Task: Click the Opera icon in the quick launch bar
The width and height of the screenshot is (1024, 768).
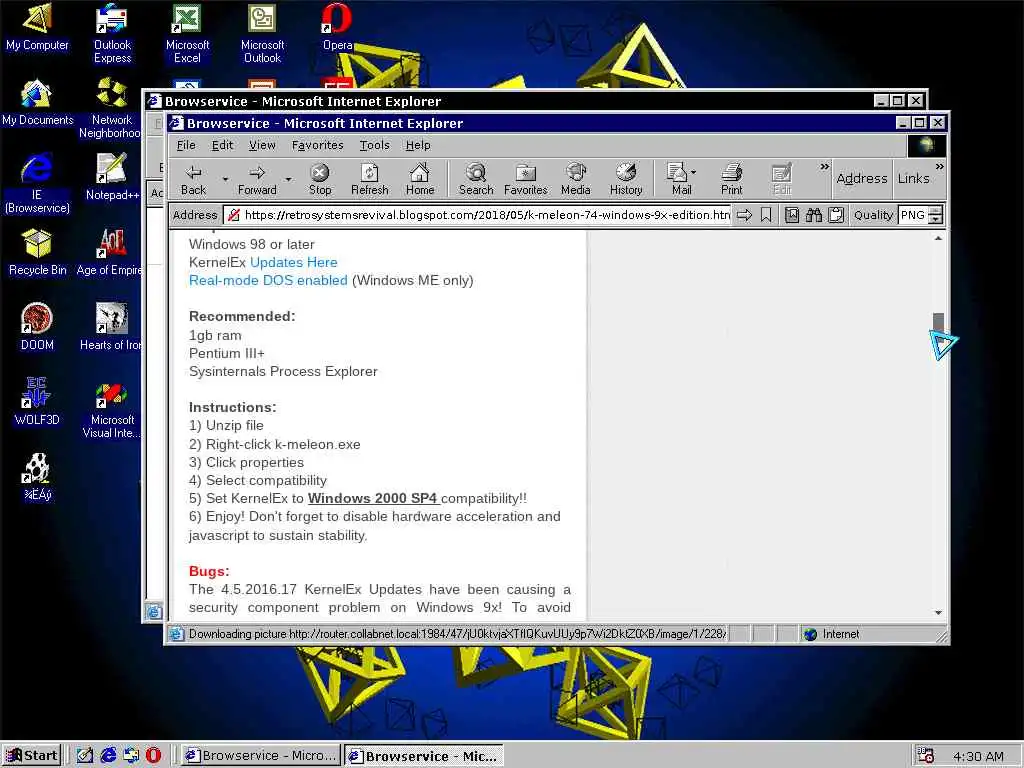Action: (153, 755)
